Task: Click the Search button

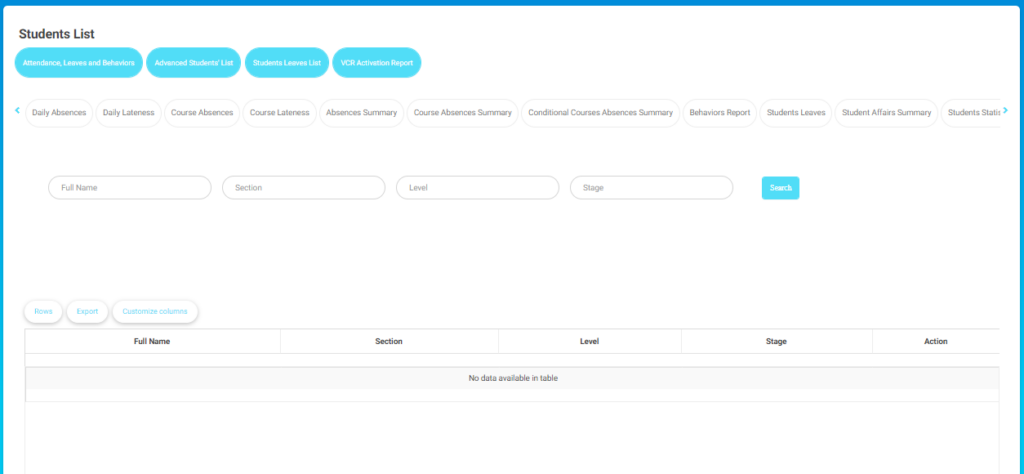Action: coord(780,188)
